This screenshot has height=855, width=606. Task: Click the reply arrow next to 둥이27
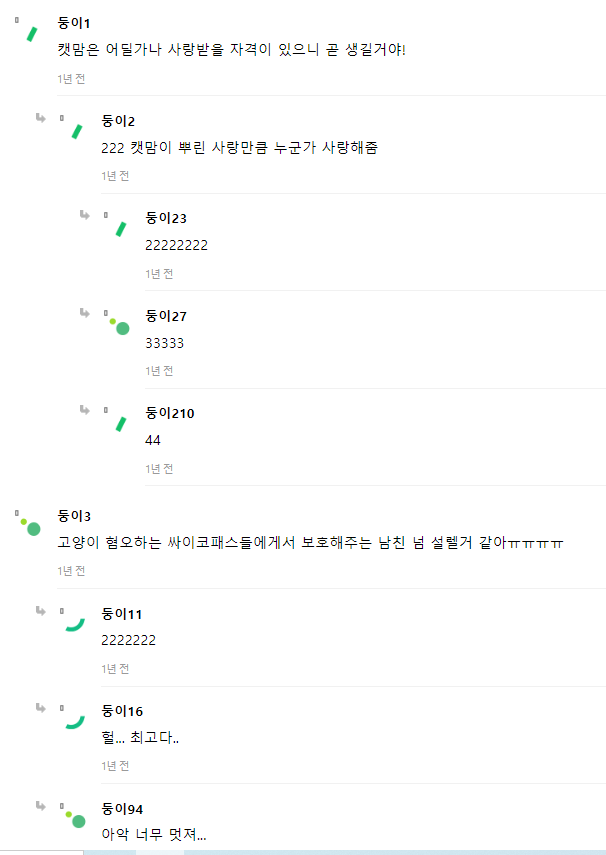[85, 313]
